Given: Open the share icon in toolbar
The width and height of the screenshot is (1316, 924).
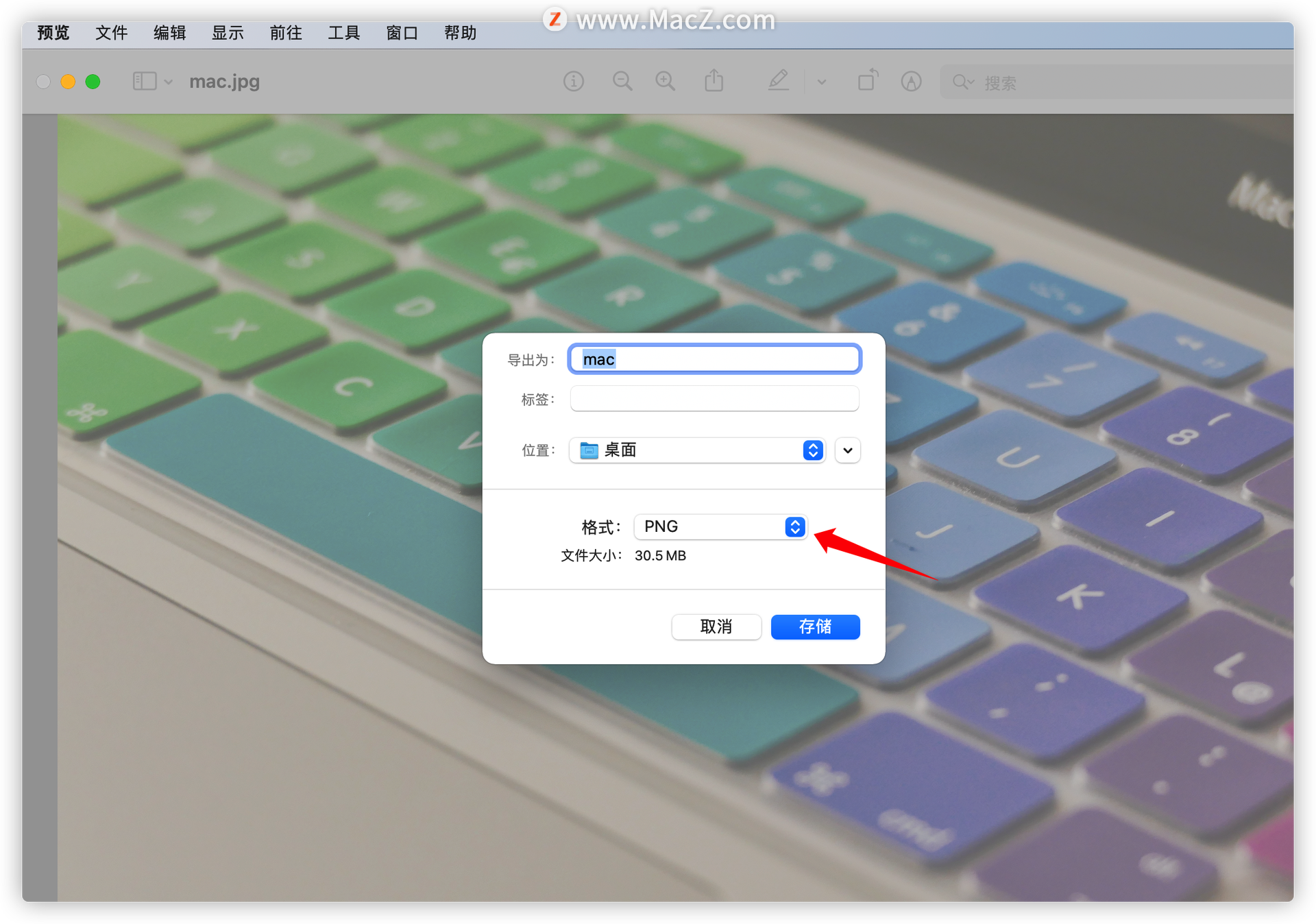Looking at the screenshot, I should click(x=714, y=81).
